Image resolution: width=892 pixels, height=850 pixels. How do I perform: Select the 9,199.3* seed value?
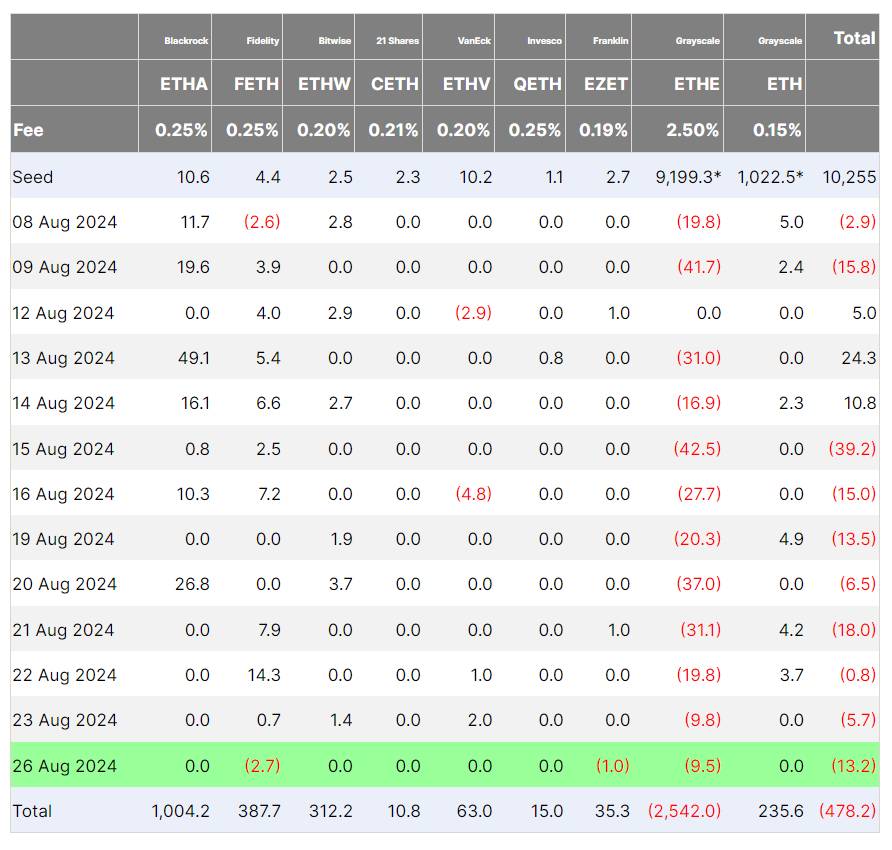[x=688, y=177]
